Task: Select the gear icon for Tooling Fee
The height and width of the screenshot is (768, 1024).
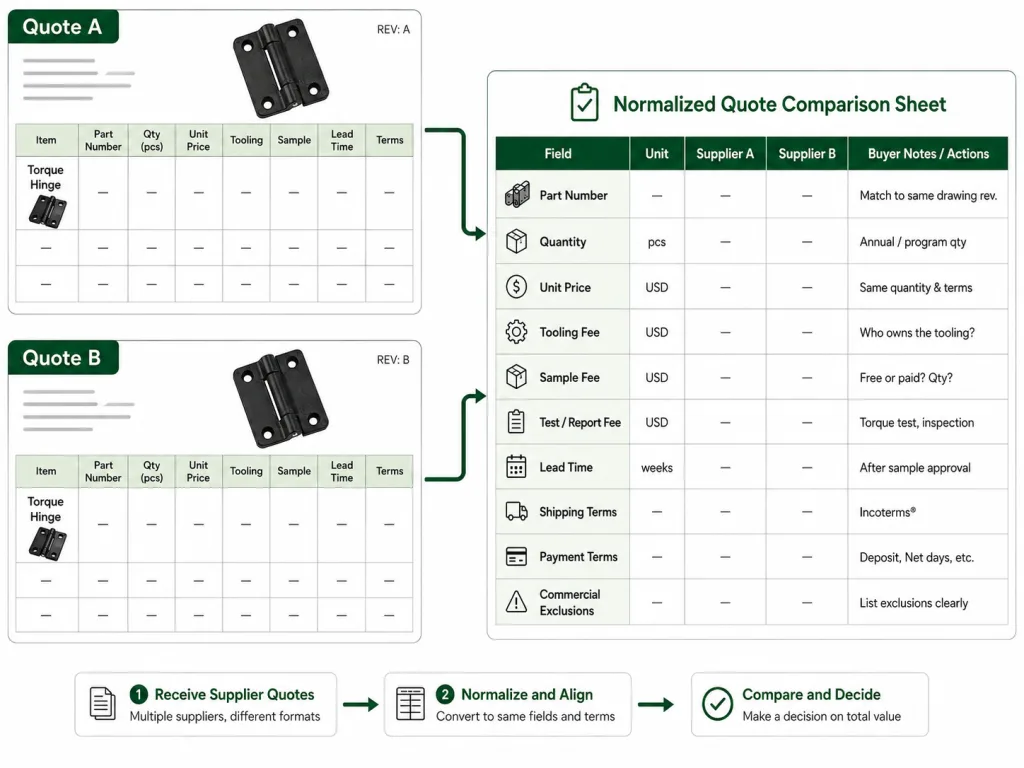Action: [517, 332]
